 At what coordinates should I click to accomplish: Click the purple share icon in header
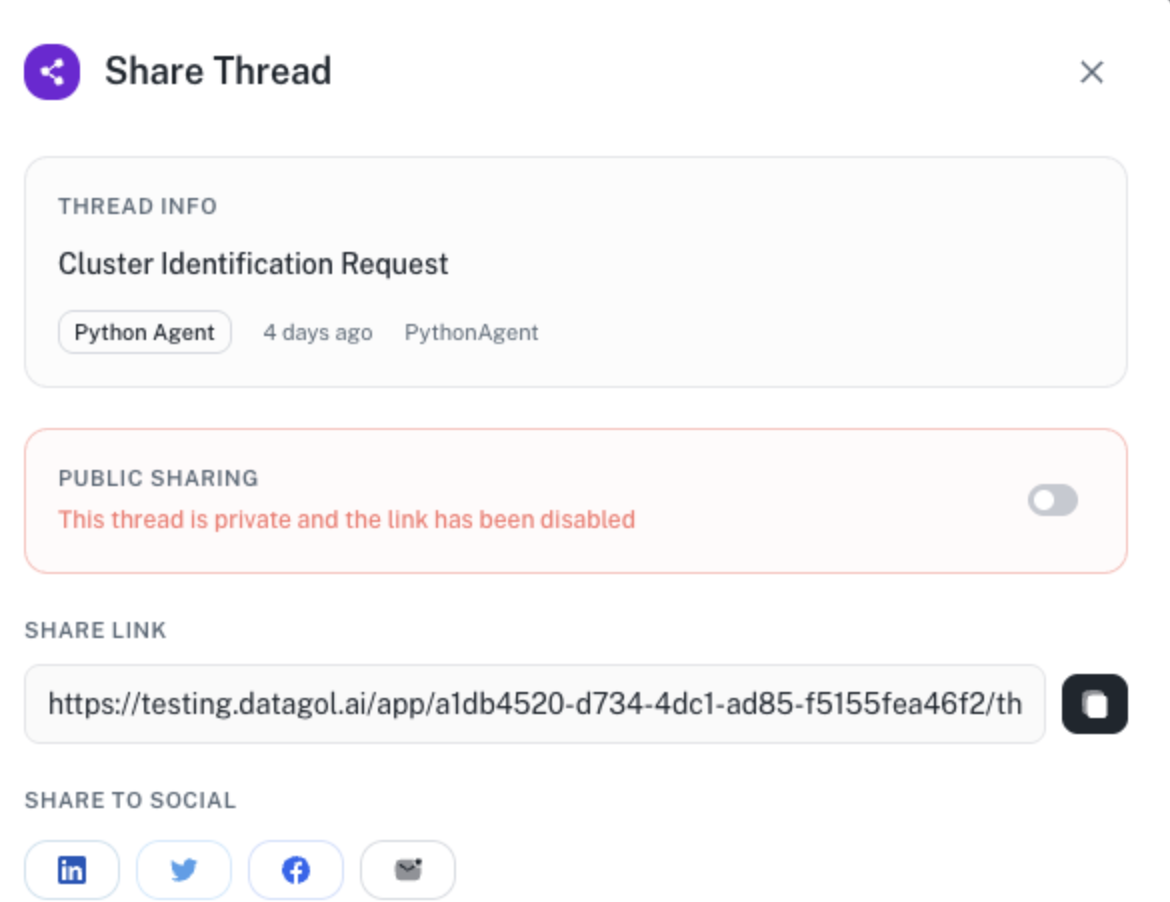pyautogui.click(x=52, y=72)
